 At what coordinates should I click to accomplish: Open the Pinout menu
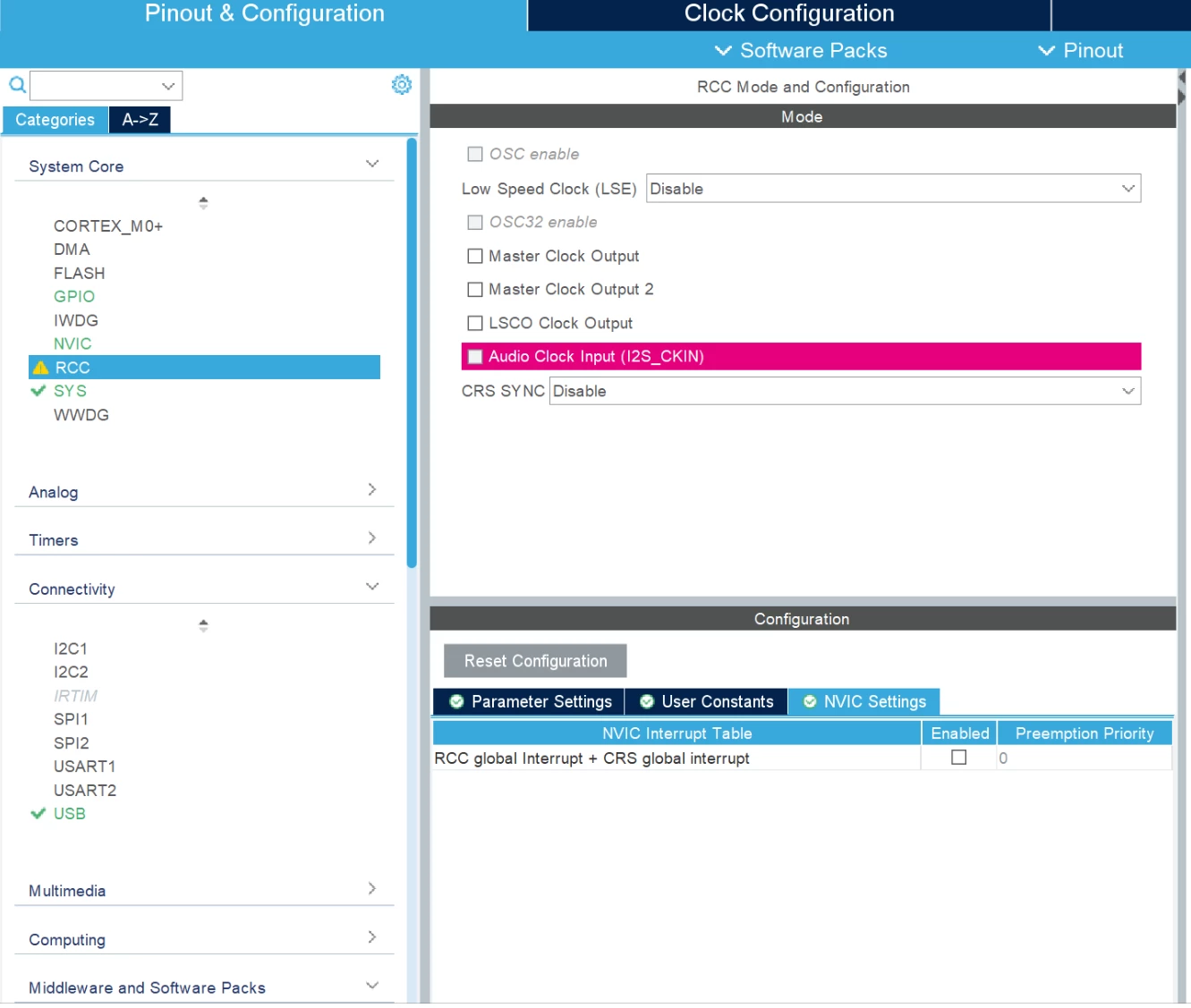[1081, 51]
